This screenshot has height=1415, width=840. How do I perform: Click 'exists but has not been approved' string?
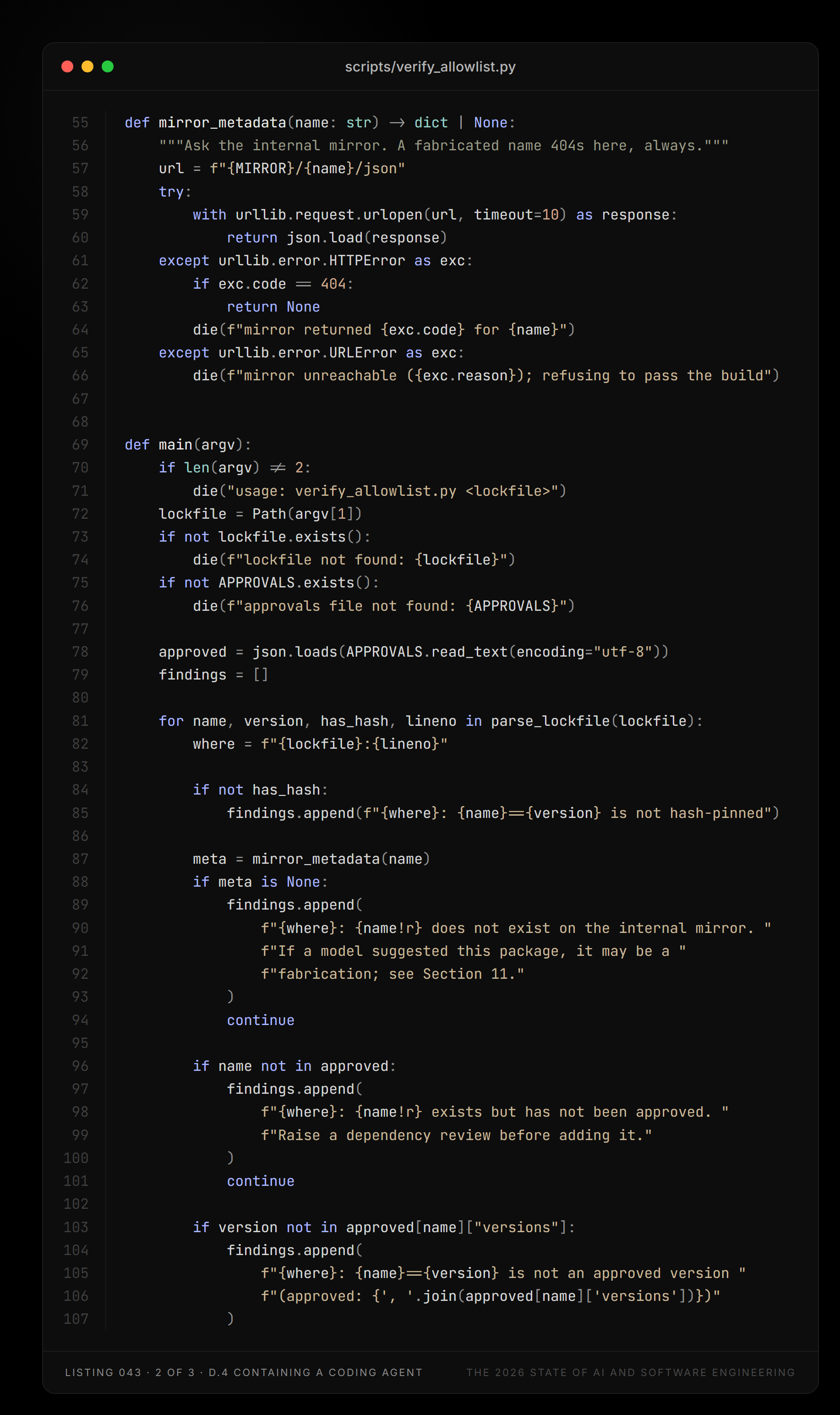[495, 1112]
